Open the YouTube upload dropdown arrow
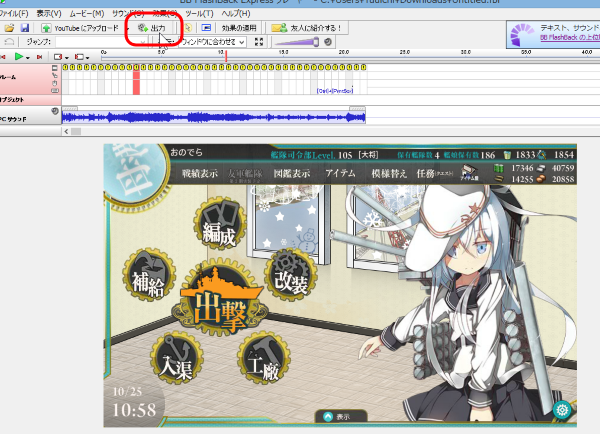 click(x=128, y=28)
